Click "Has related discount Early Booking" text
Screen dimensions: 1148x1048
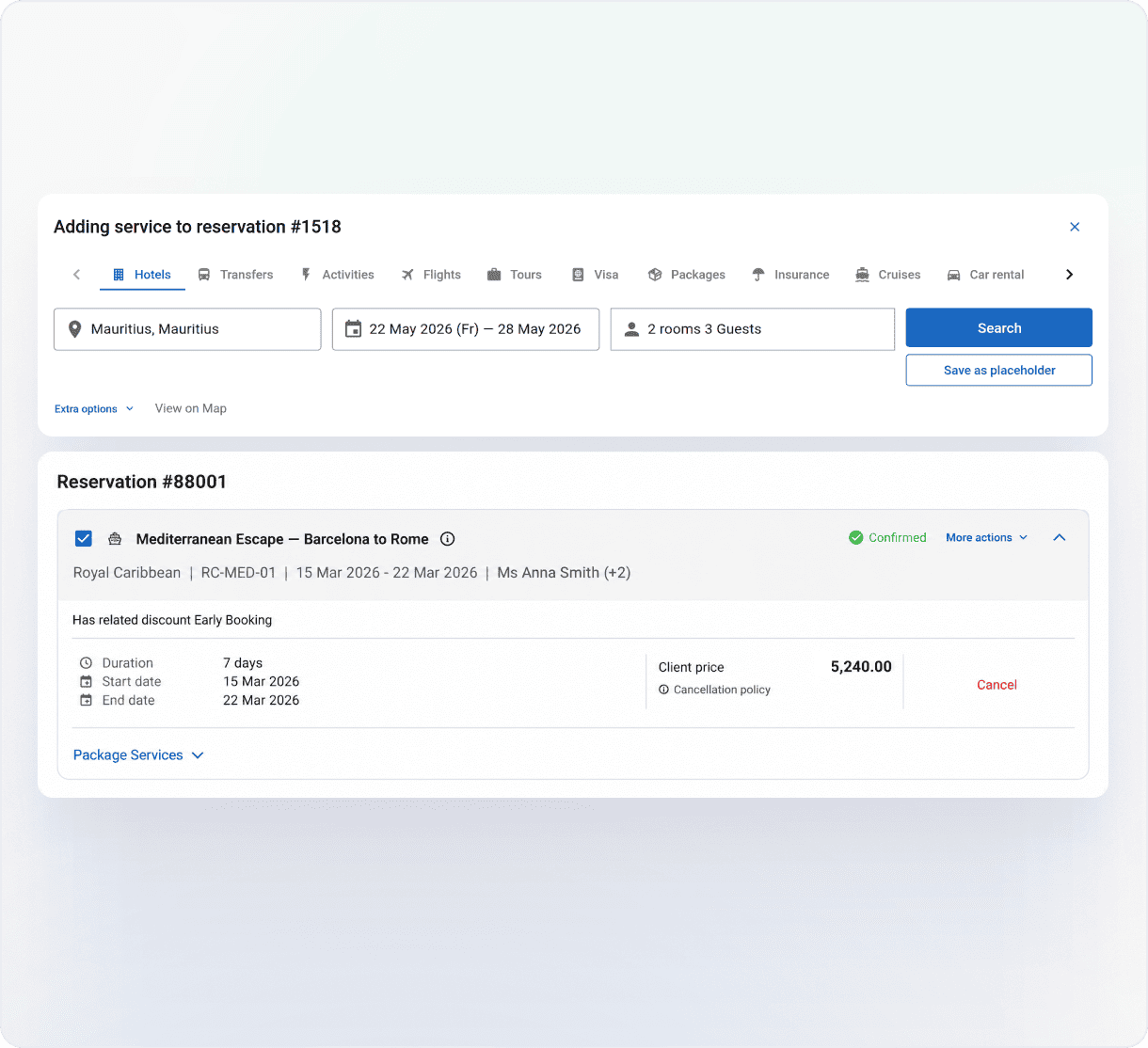[172, 620]
